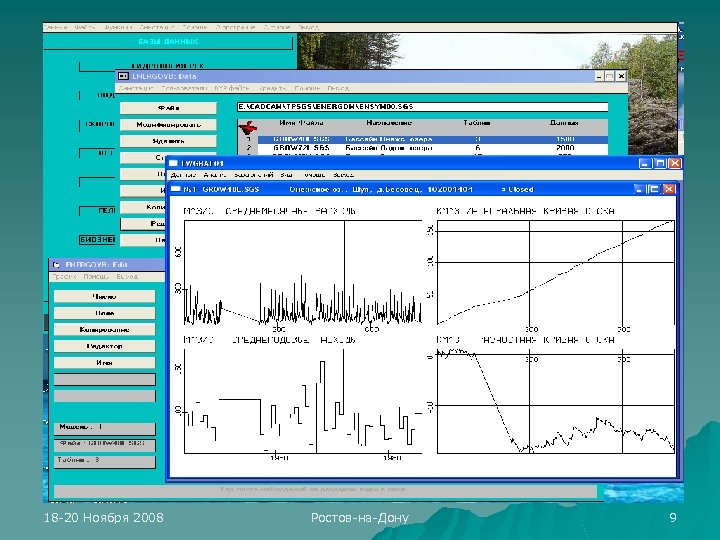Image resolution: width=720 pixels, height=540 pixels.
Task: Click the boxed БИОЭНЕ label in main window
Action: point(97,240)
